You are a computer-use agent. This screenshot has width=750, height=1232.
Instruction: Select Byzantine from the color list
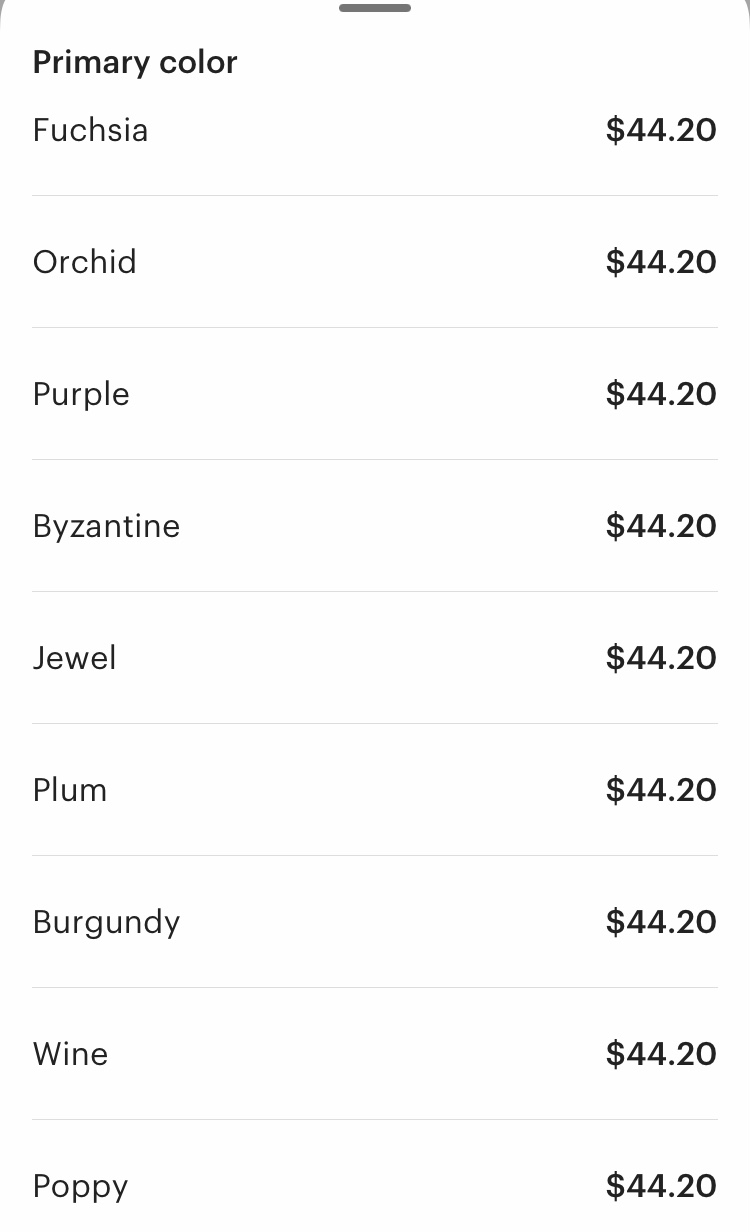[x=375, y=526]
